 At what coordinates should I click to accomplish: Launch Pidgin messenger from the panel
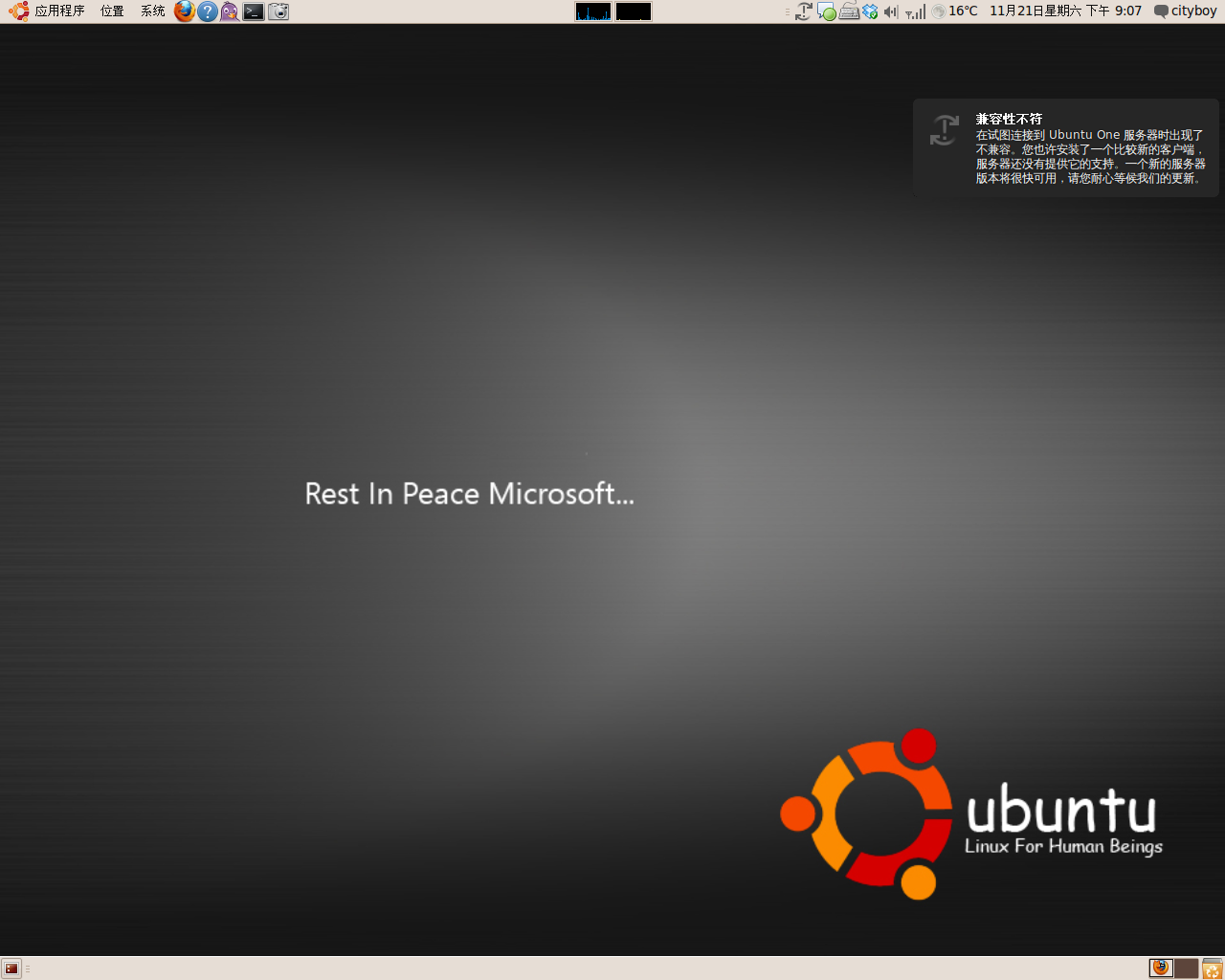[230, 11]
